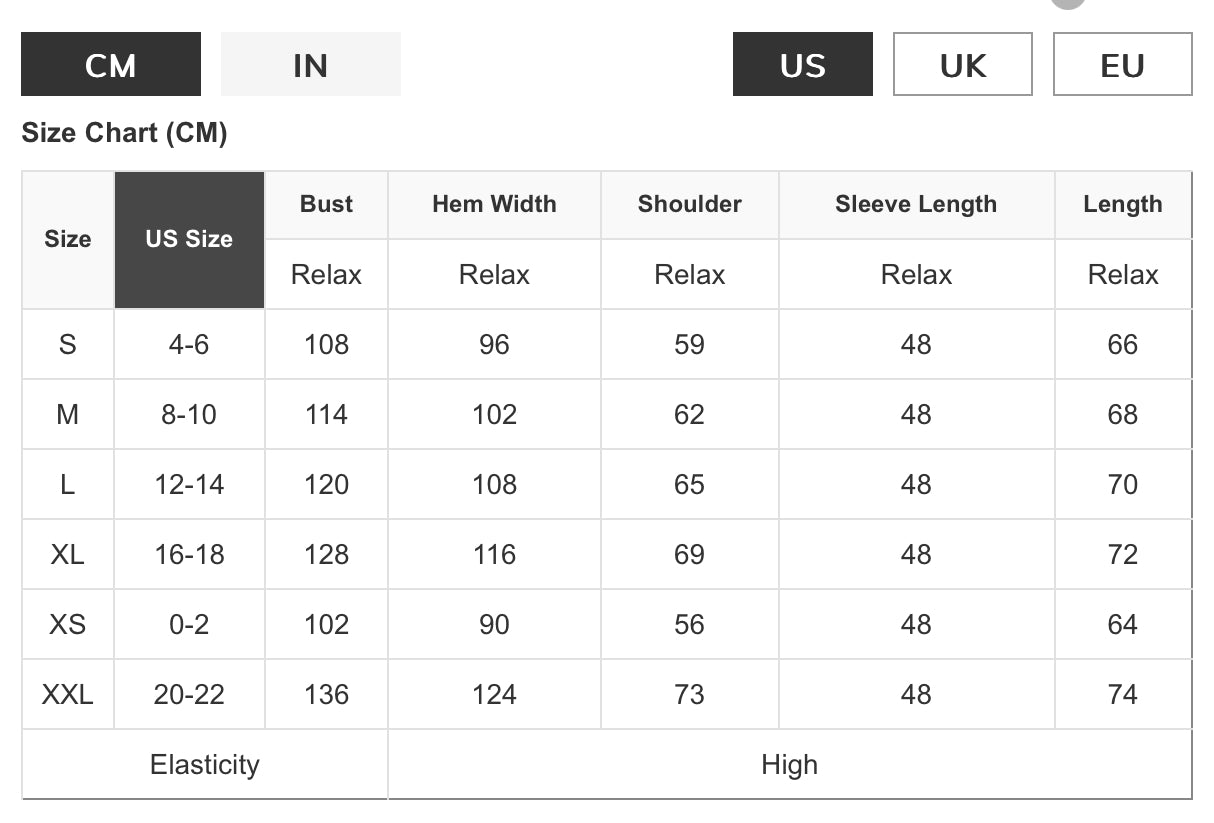Switch measurements to CM units

pos(111,64)
